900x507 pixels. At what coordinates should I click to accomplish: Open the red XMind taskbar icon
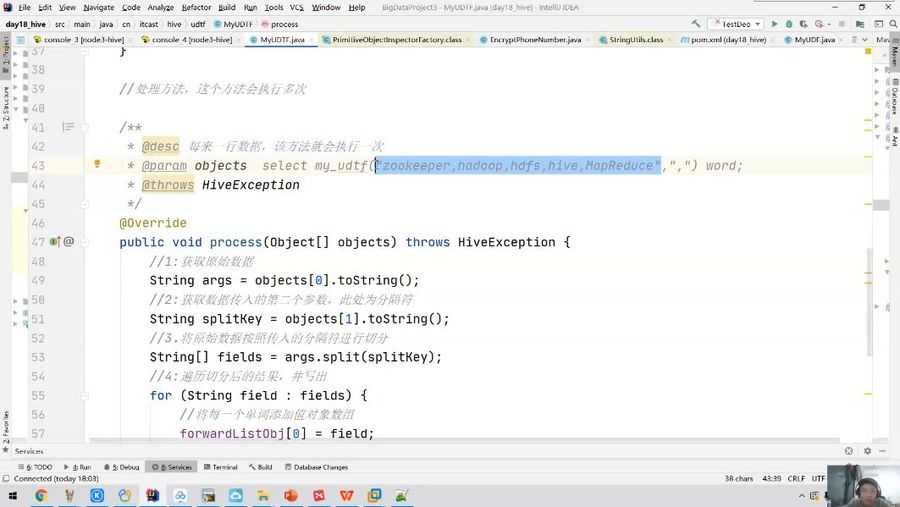pos(319,496)
